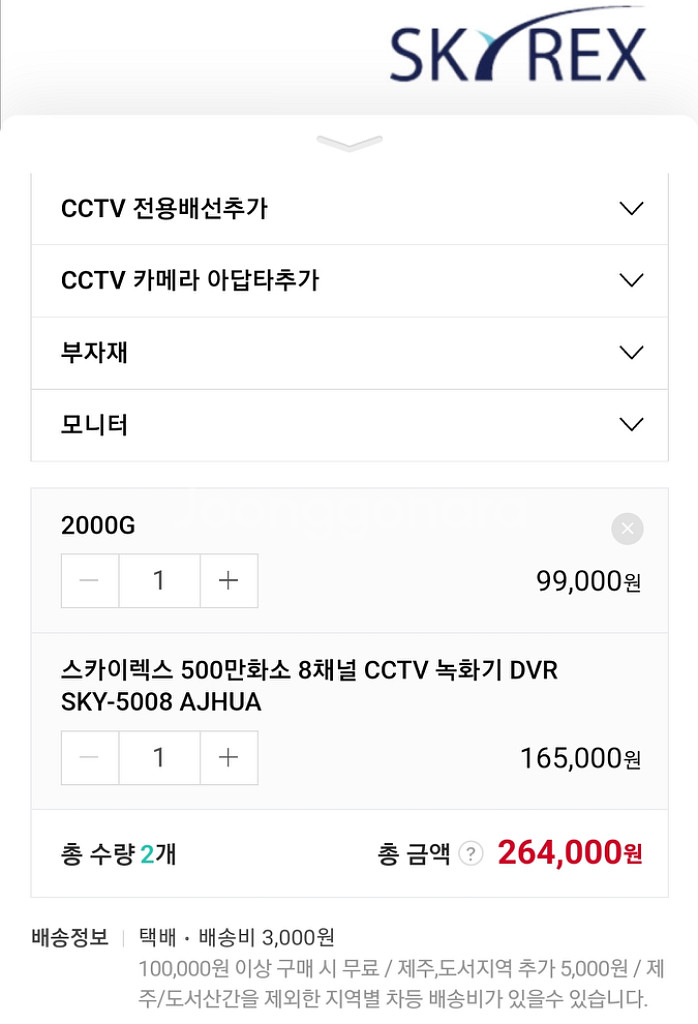Expand the 부자재 option list

pos(349,353)
